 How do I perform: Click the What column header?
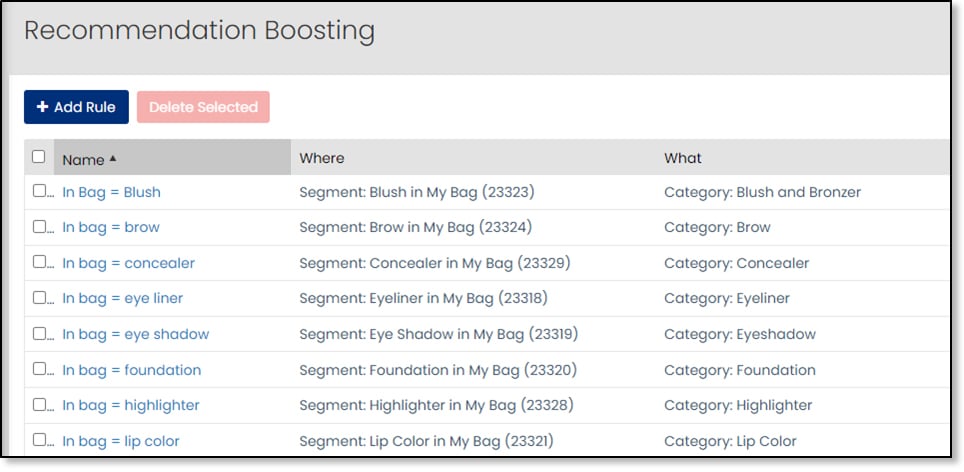pos(683,158)
